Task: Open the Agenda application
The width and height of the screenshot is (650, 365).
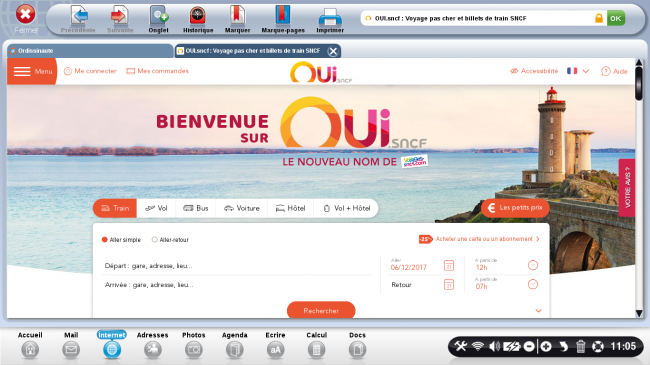Action: tap(235, 345)
